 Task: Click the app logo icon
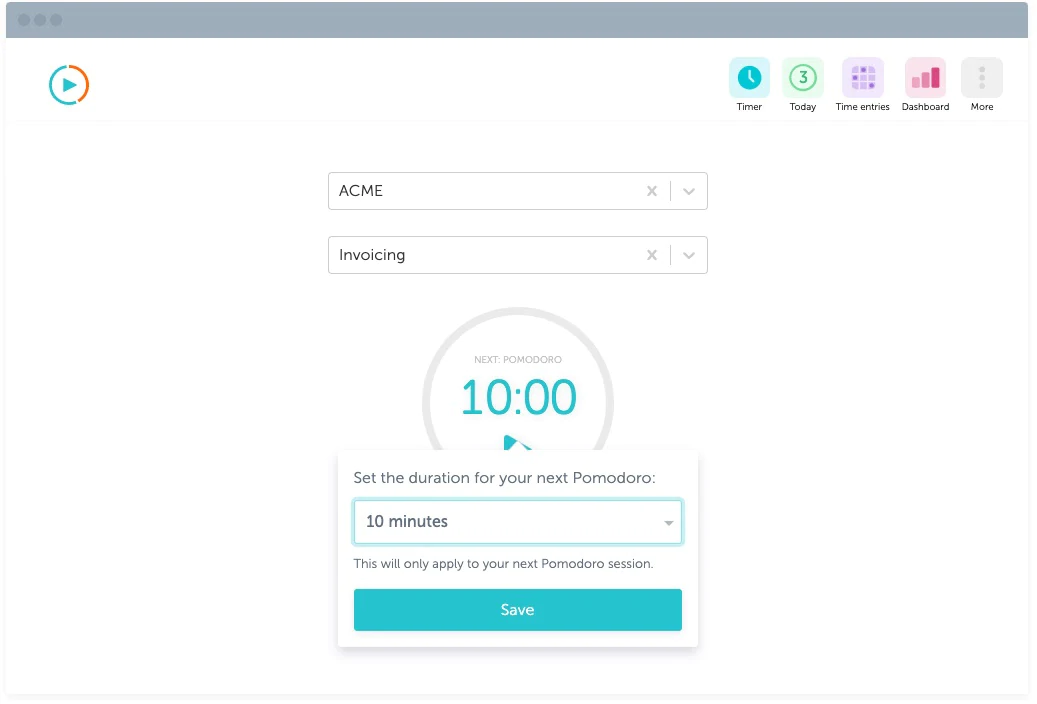pos(69,85)
